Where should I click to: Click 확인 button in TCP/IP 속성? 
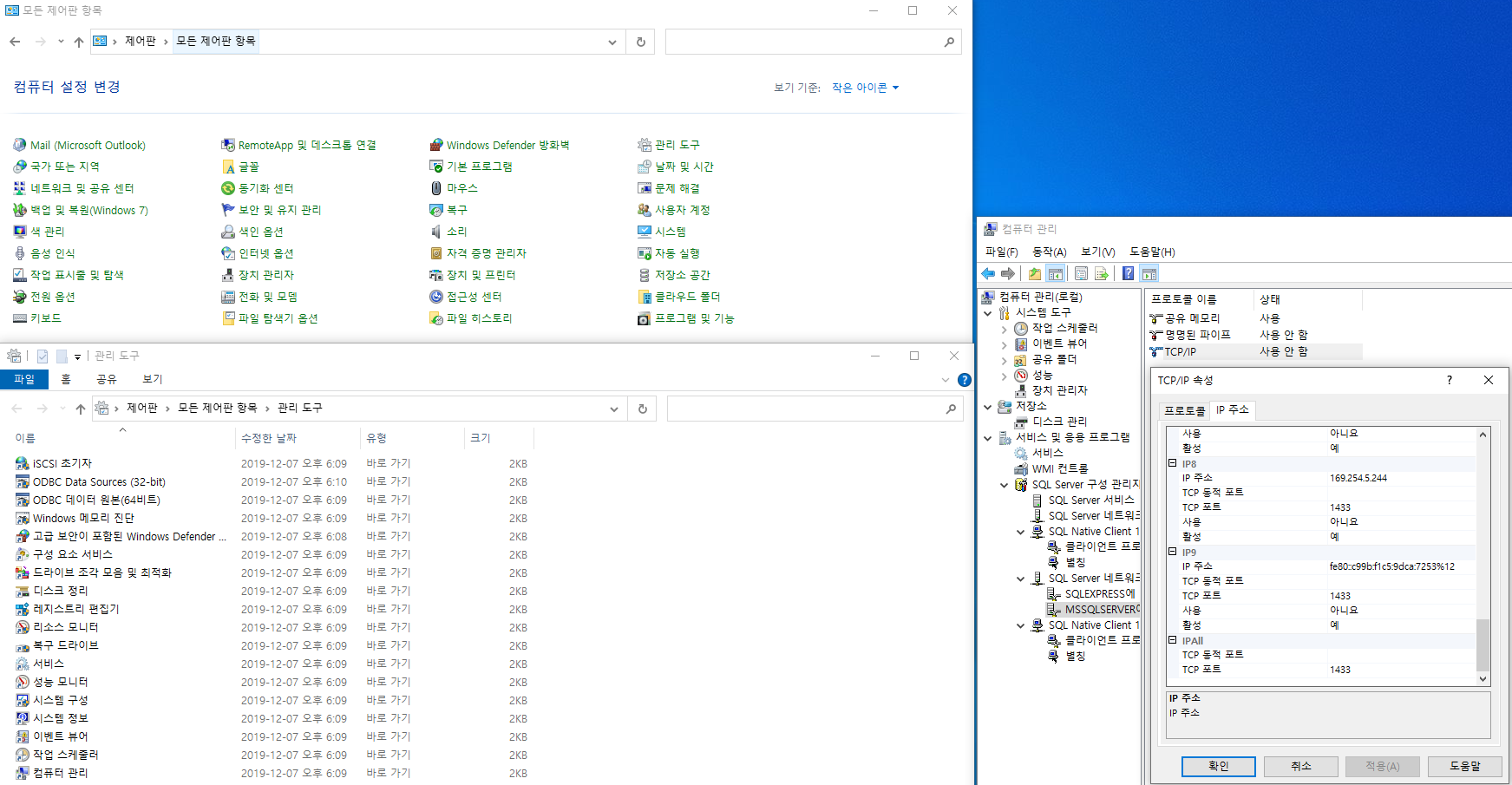coord(1218,766)
